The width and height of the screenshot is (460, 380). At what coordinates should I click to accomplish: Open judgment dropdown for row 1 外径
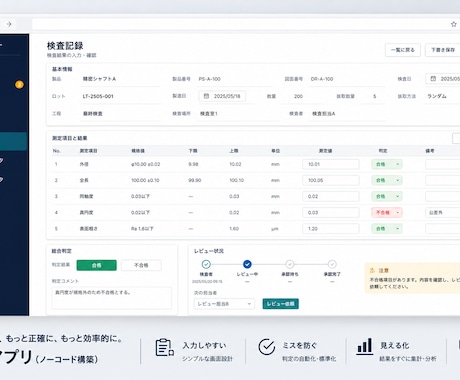coord(387,164)
